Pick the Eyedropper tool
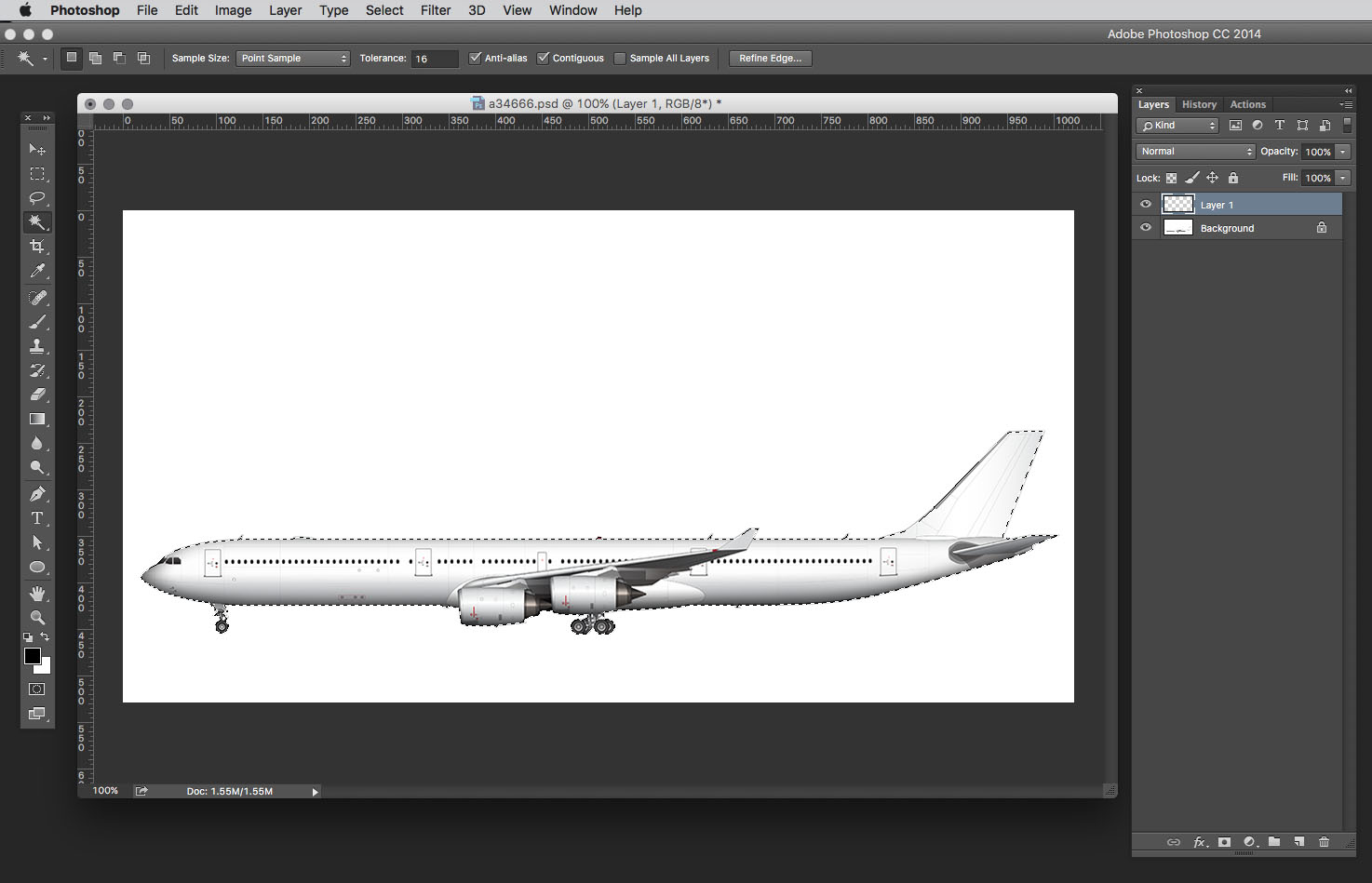This screenshot has height=883, width=1372. coord(37,271)
